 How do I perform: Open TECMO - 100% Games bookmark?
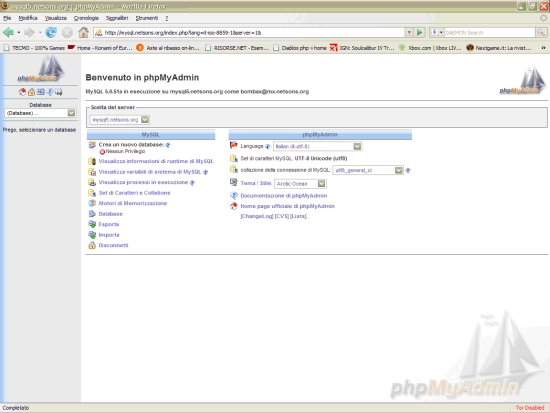click(34, 48)
